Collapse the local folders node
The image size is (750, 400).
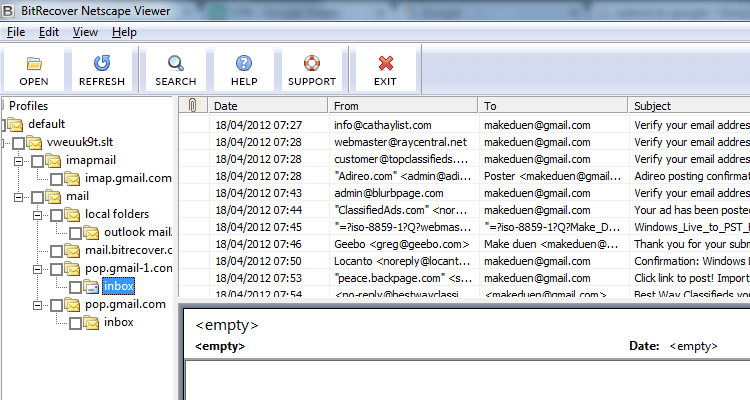pos(37,215)
